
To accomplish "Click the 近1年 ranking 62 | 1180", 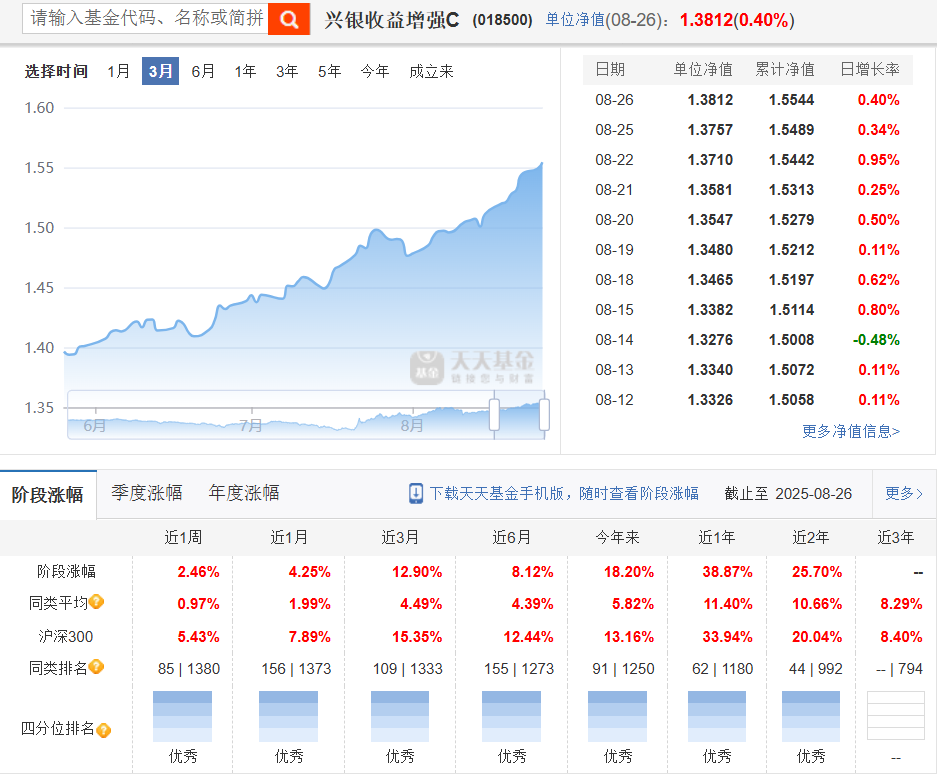I will [722, 668].
